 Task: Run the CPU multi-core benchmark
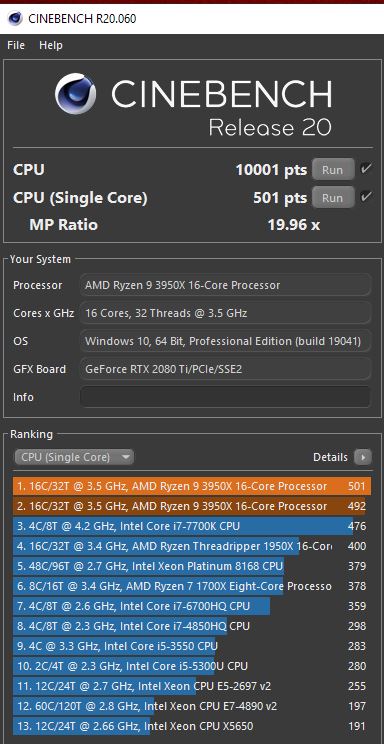[x=333, y=169]
